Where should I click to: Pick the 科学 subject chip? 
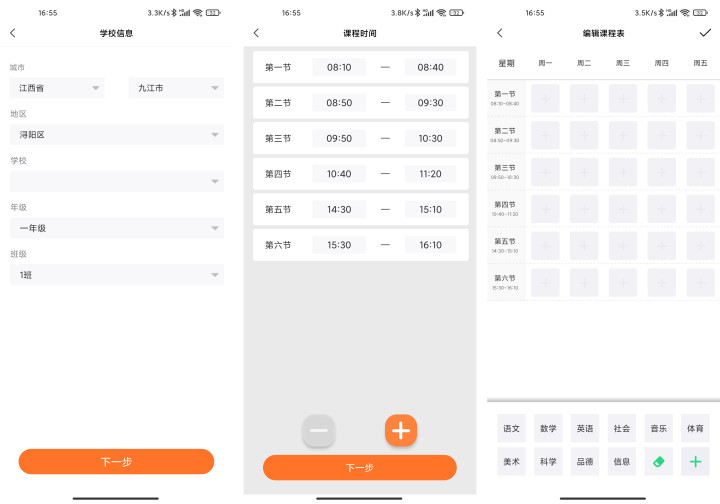point(548,461)
